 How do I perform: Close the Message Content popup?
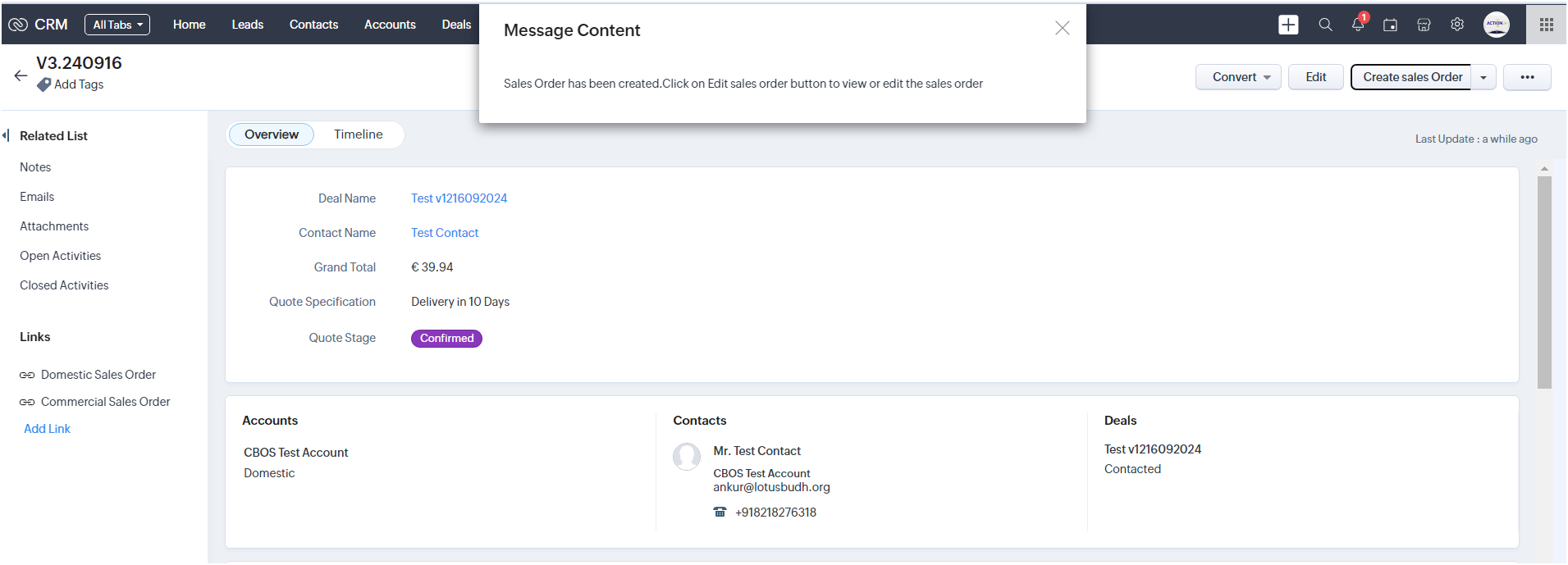pyautogui.click(x=1062, y=29)
